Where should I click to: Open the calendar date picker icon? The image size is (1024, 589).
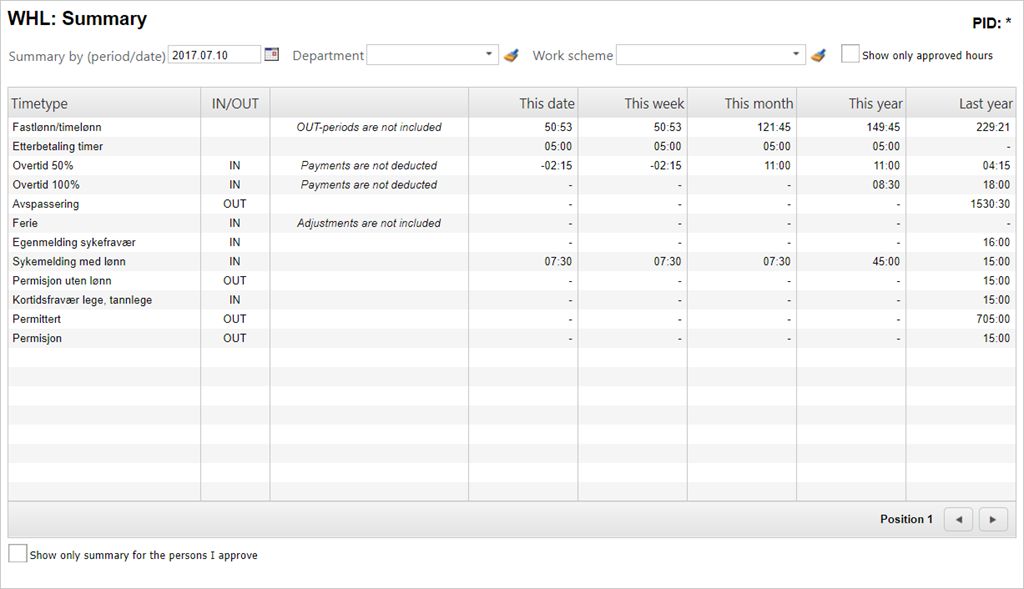[x=271, y=55]
